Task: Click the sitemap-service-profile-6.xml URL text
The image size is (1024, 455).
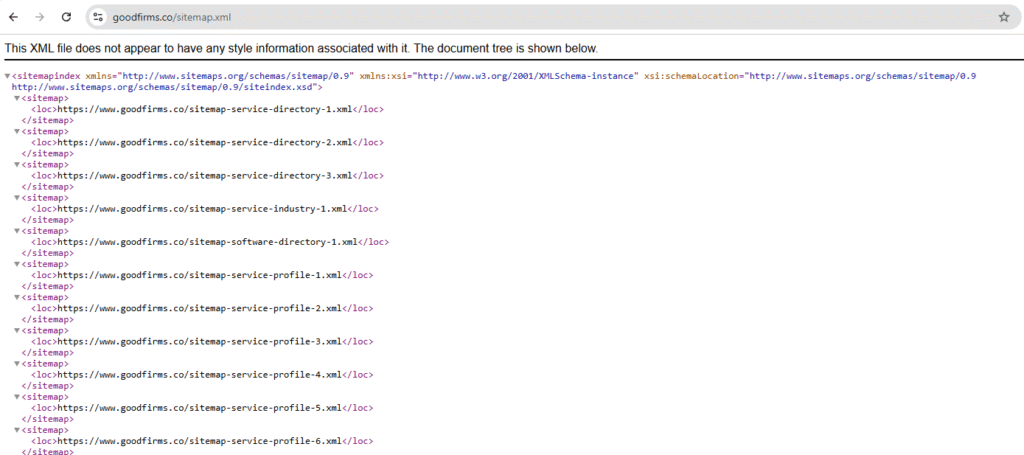Action: coord(200,441)
